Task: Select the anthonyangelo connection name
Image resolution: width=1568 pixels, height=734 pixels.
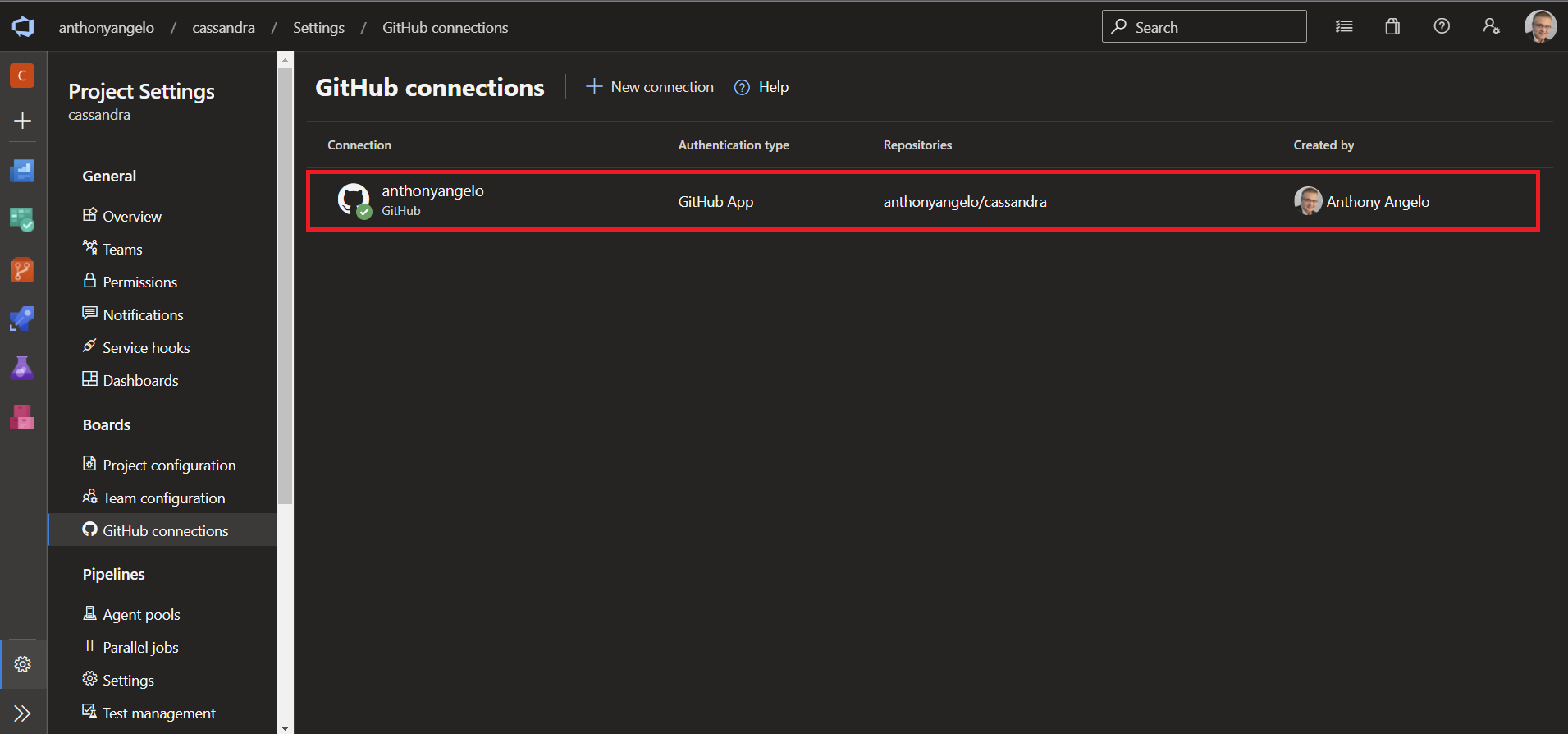Action: point(432,190)
